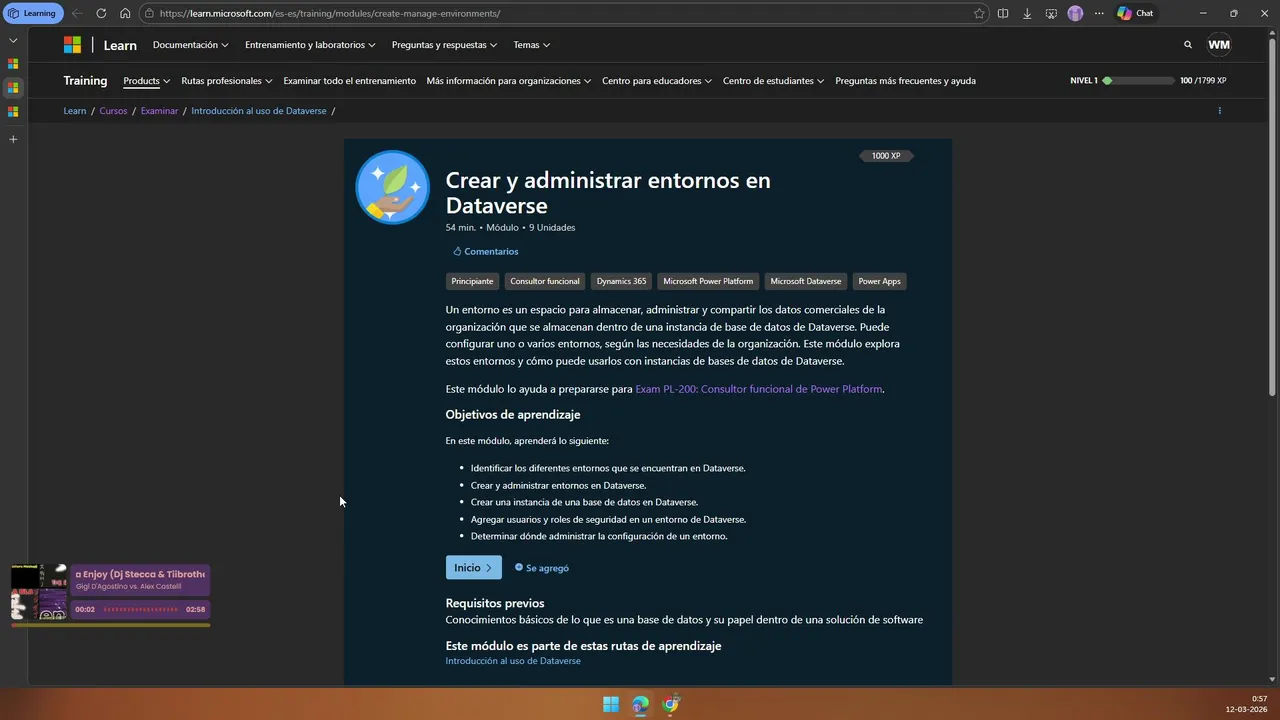
Task: Go to Learn breadcrumb
Action: point(75,111)
